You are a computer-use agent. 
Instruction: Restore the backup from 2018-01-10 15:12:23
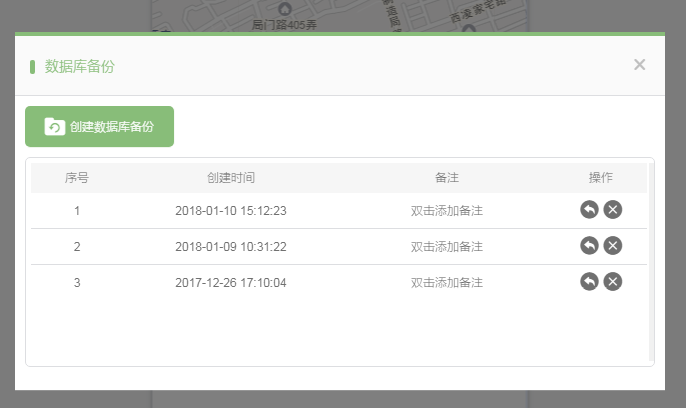pos(589,209)
